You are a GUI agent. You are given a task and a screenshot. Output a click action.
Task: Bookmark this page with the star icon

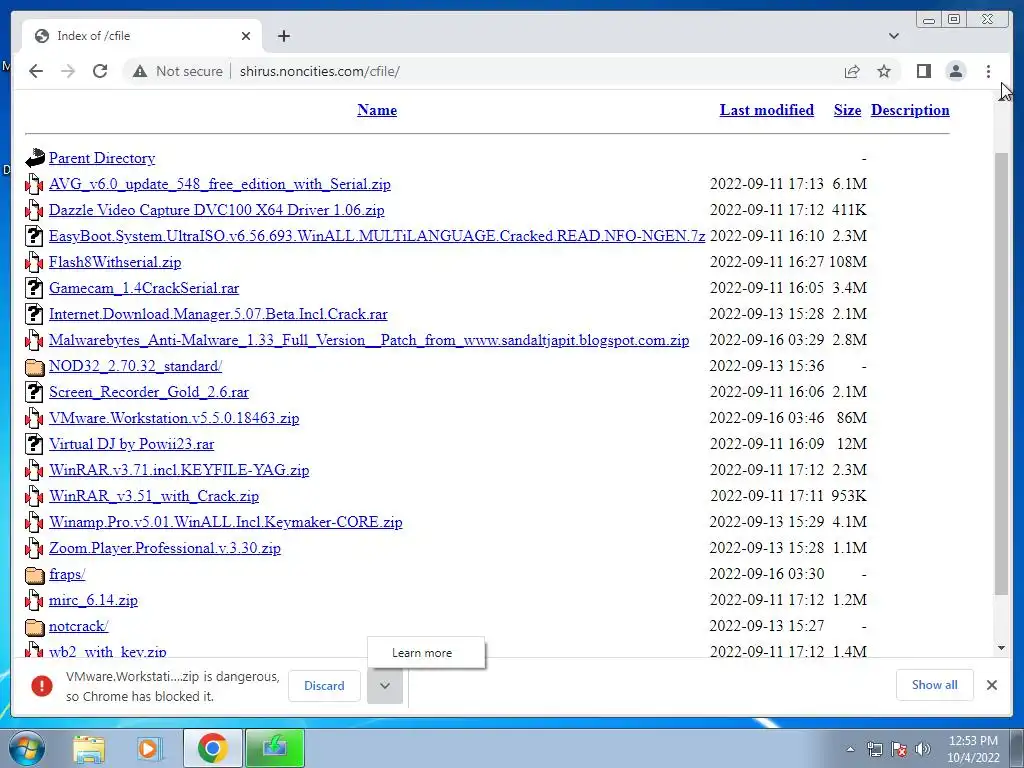pos(884,71)
